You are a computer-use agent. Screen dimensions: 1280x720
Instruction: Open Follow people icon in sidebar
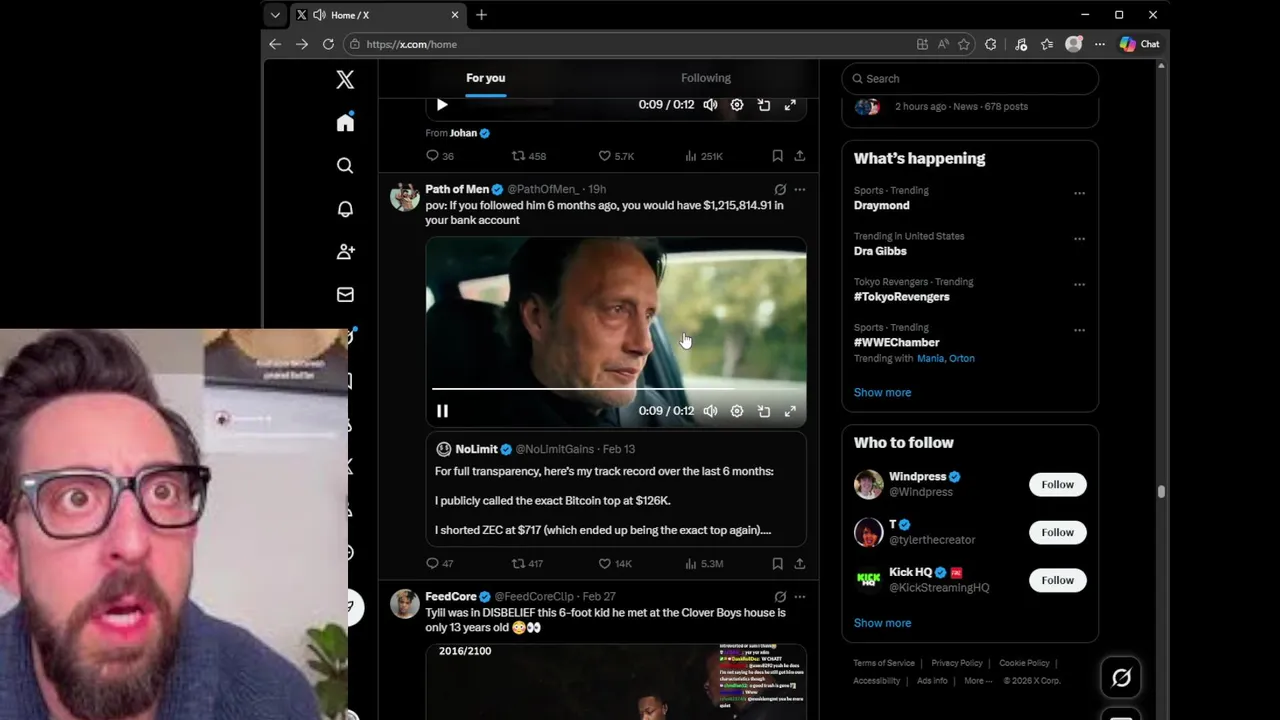point(345,252)
